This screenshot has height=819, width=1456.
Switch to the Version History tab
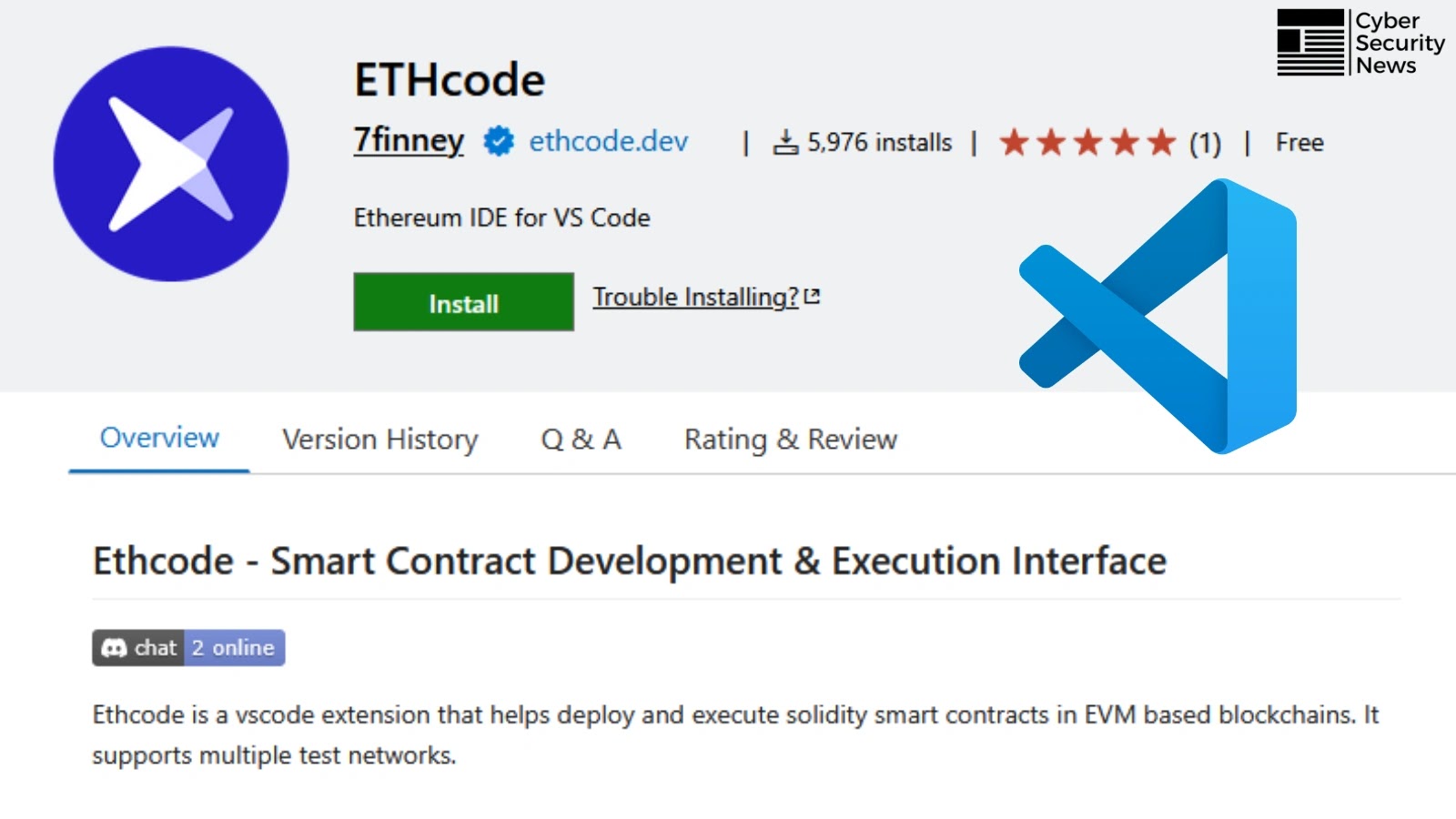pyautogui.click(x=380, y=439)
